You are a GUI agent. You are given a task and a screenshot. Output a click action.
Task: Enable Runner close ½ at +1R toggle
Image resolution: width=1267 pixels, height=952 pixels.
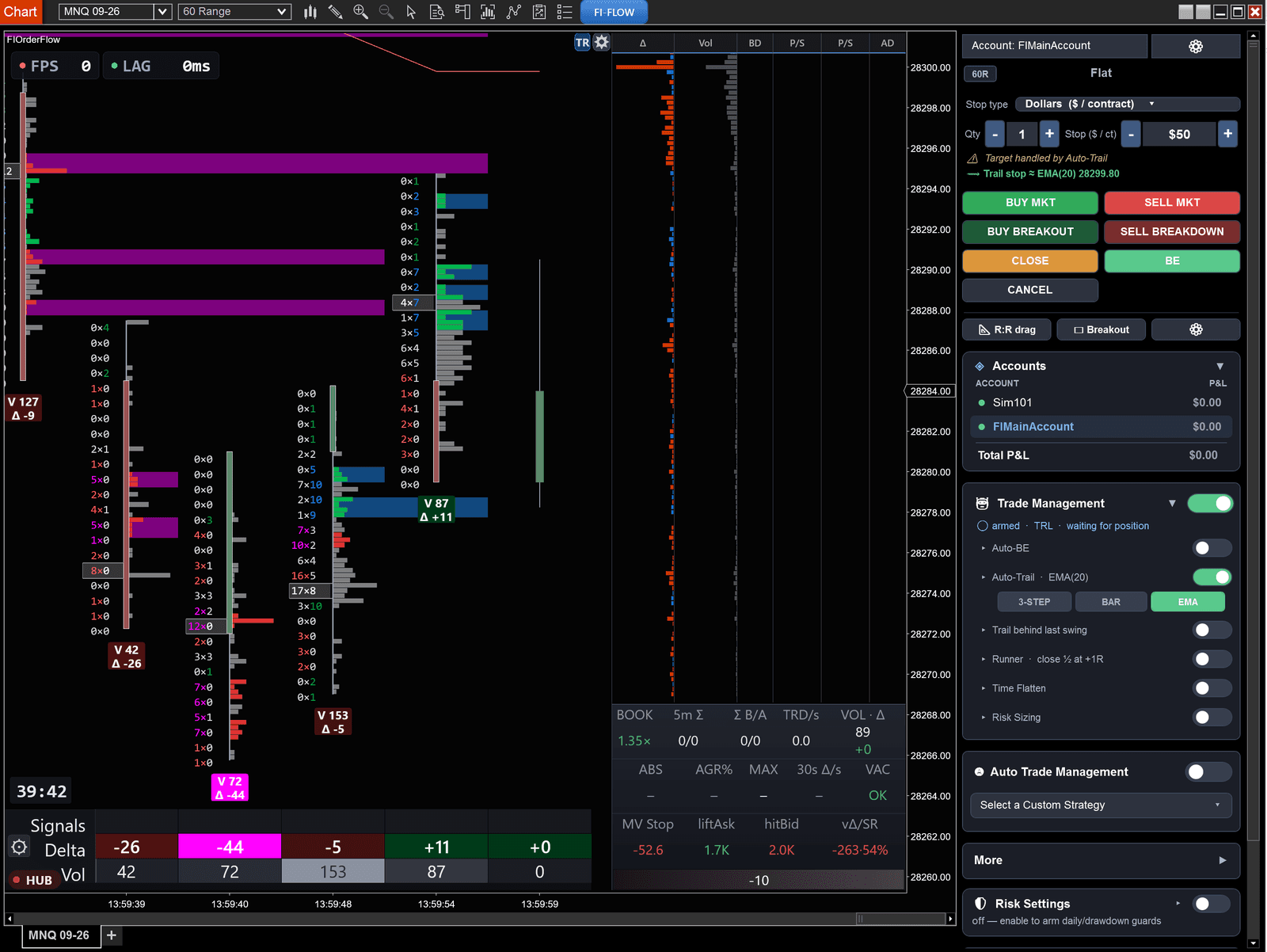(x=1212, y=659)
